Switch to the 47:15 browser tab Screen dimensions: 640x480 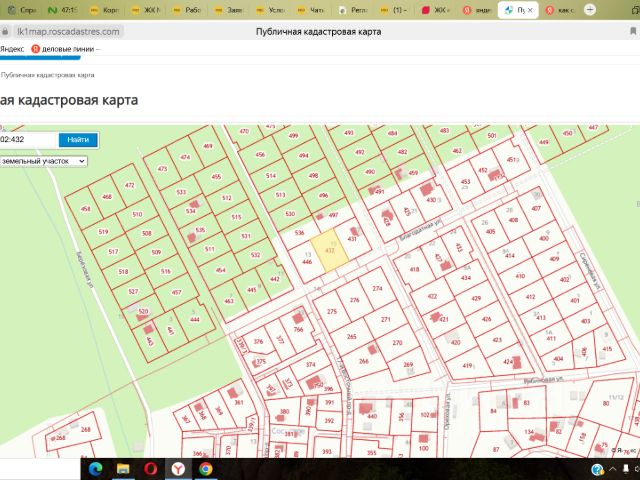62,10
